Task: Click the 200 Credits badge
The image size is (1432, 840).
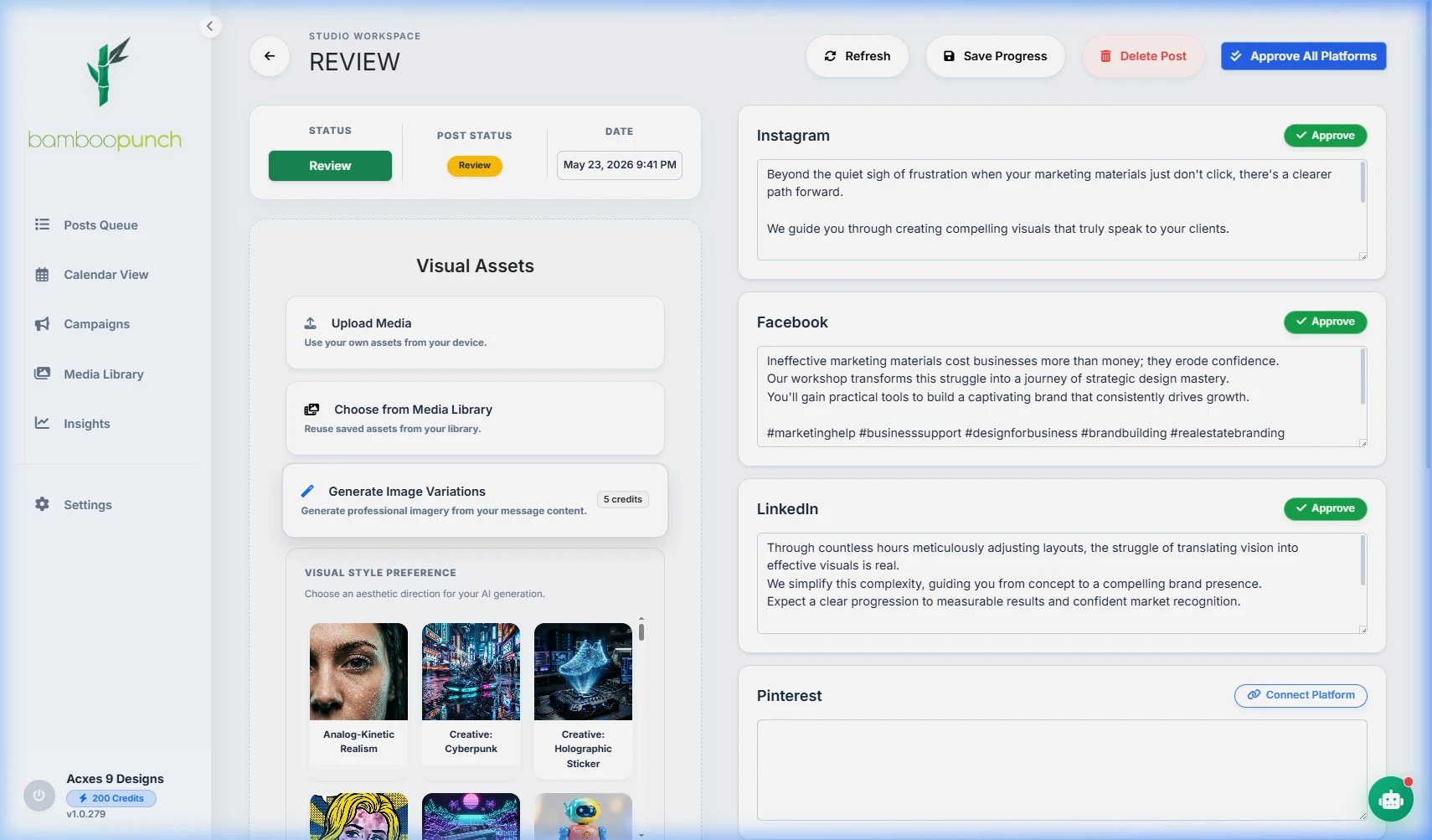Action: coord(111,798)
